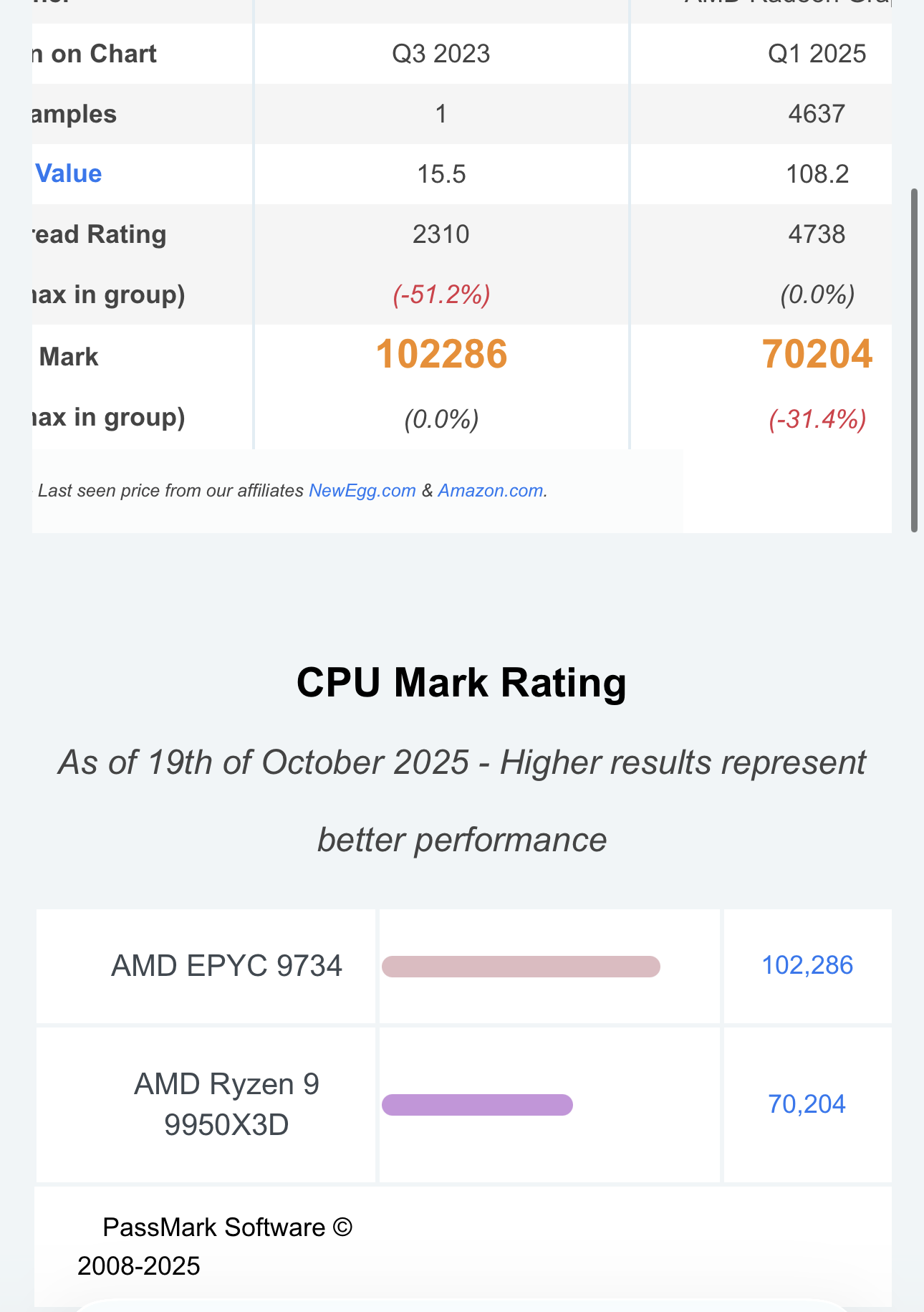This screenshot has height=1312, width=924.
Task: Click the 70,204 score link
Action: tap(807, 1104)
